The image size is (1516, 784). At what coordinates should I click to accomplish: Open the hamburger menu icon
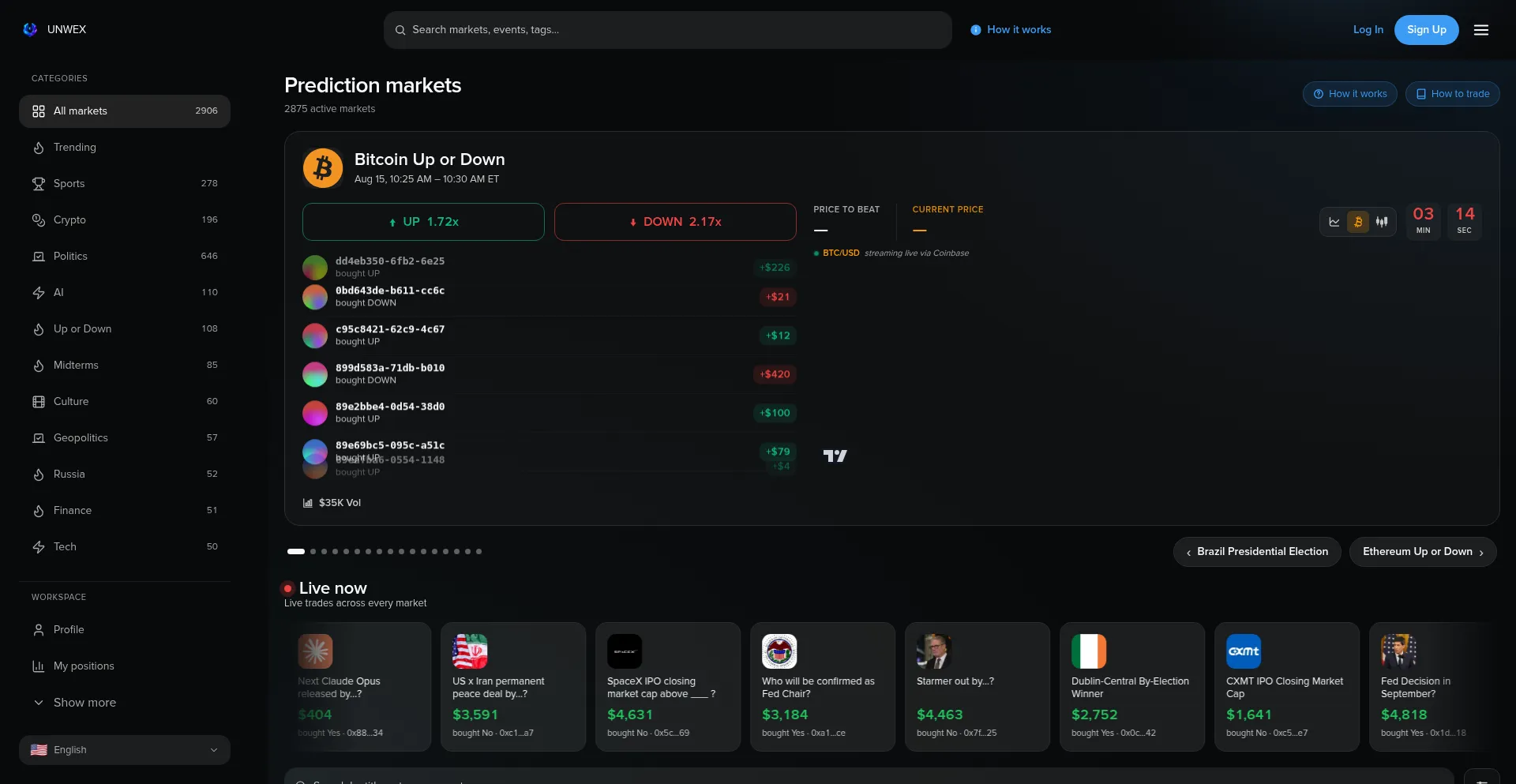tap(1481, 30)
